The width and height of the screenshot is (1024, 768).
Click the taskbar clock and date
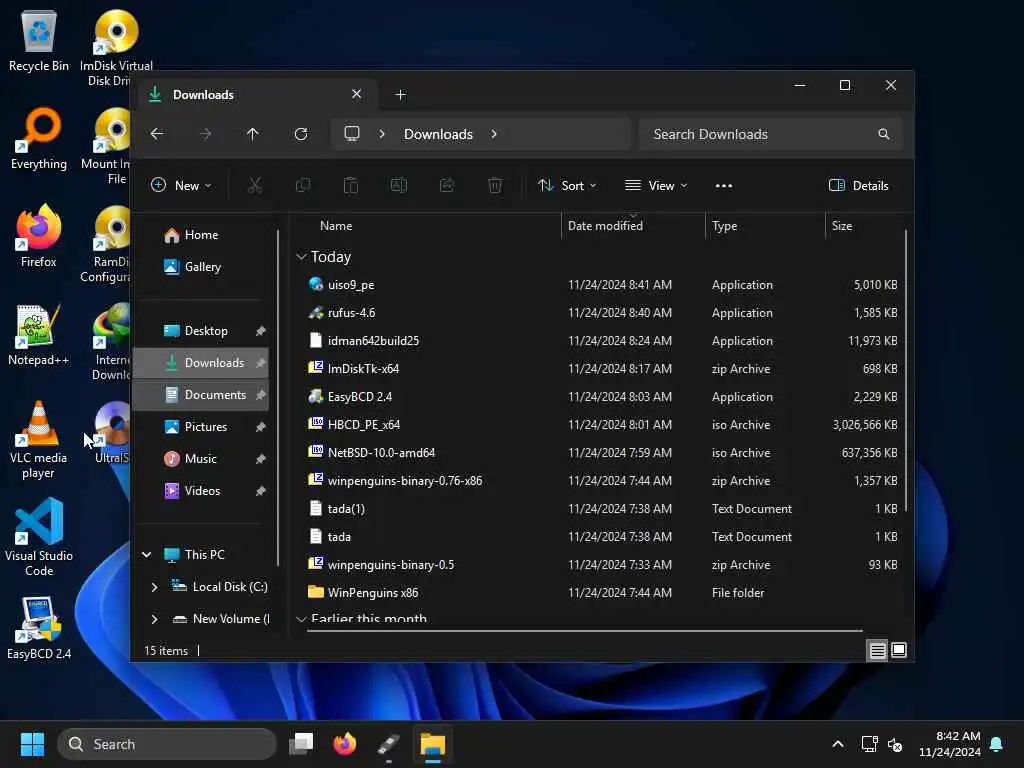point(950,744)
